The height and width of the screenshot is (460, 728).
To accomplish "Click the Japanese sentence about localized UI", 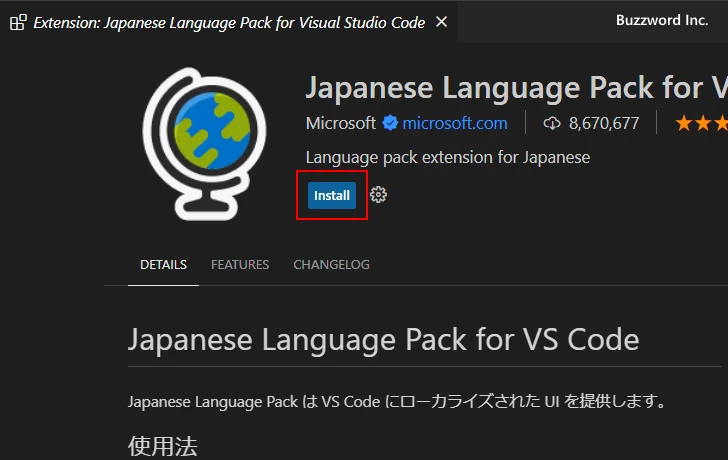I will (398, 401).
